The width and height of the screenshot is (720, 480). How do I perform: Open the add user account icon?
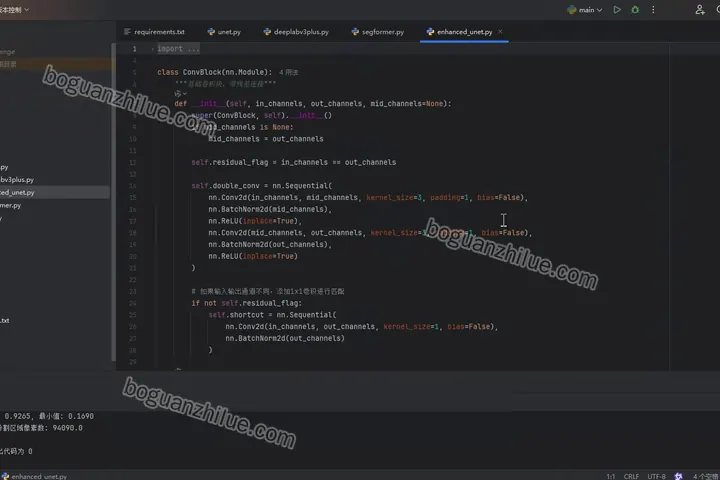699,10
